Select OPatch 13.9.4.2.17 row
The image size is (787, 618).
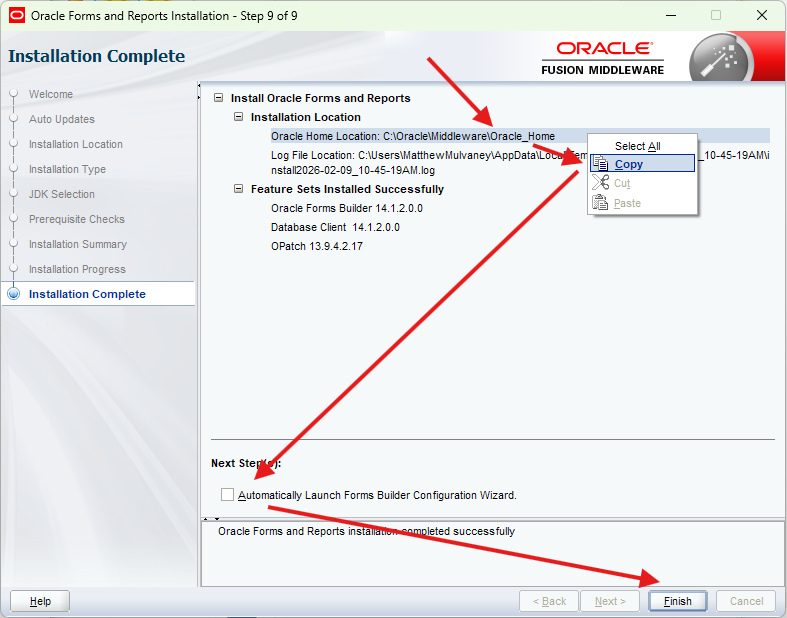click(x=317, y=246)
